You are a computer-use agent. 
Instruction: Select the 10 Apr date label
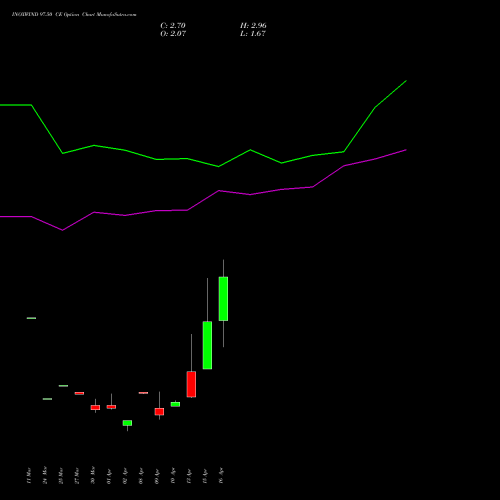[x=173, y=476]
